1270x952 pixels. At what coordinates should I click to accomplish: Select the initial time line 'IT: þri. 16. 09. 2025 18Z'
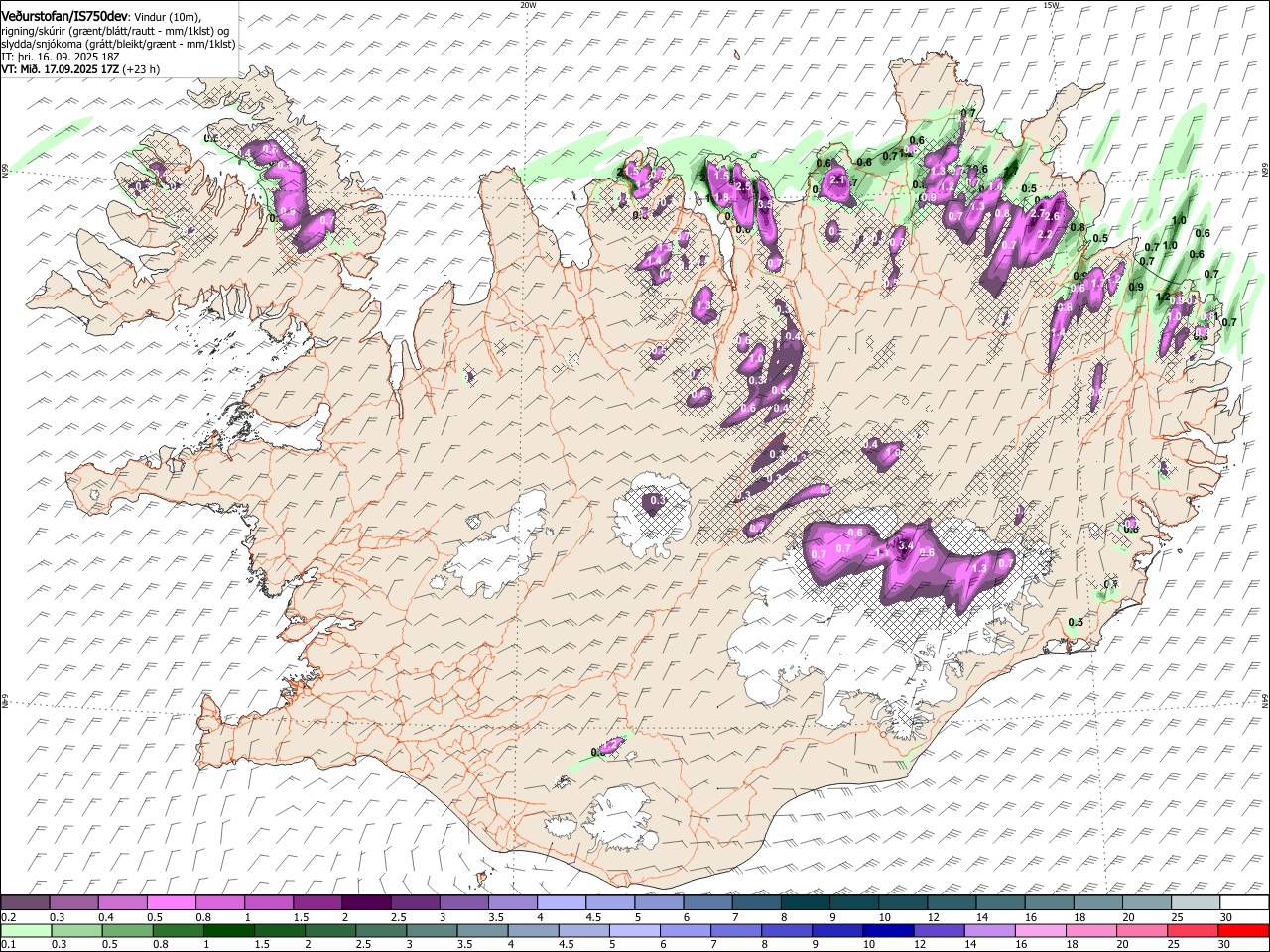61,58
